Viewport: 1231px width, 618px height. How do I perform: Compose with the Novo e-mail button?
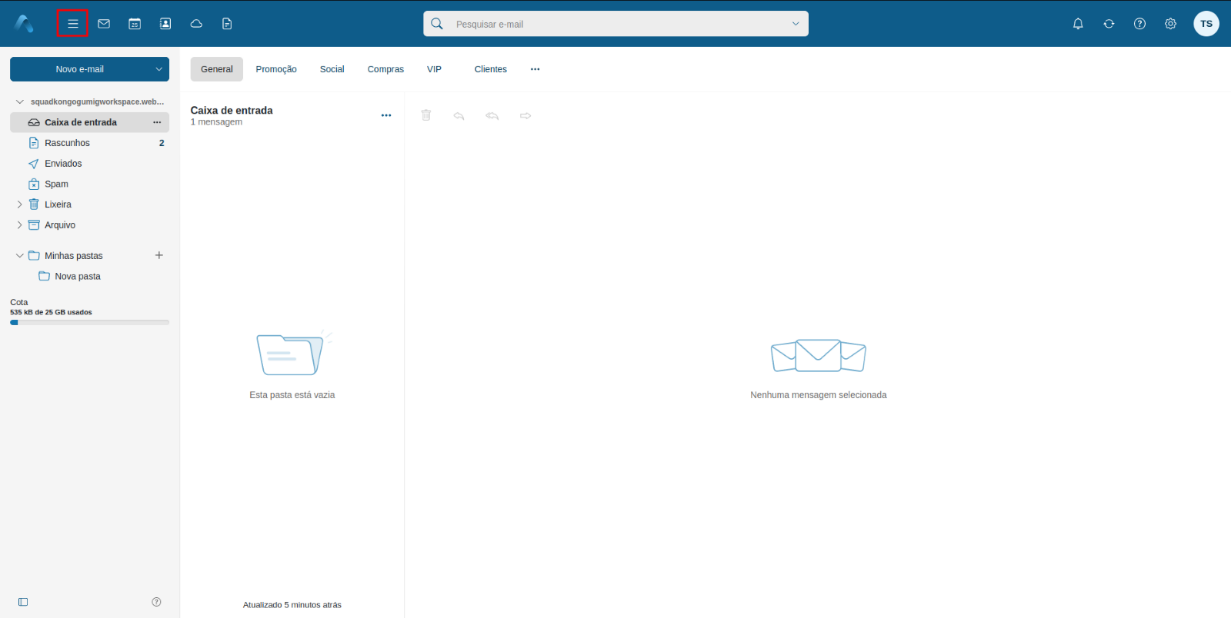80,69
